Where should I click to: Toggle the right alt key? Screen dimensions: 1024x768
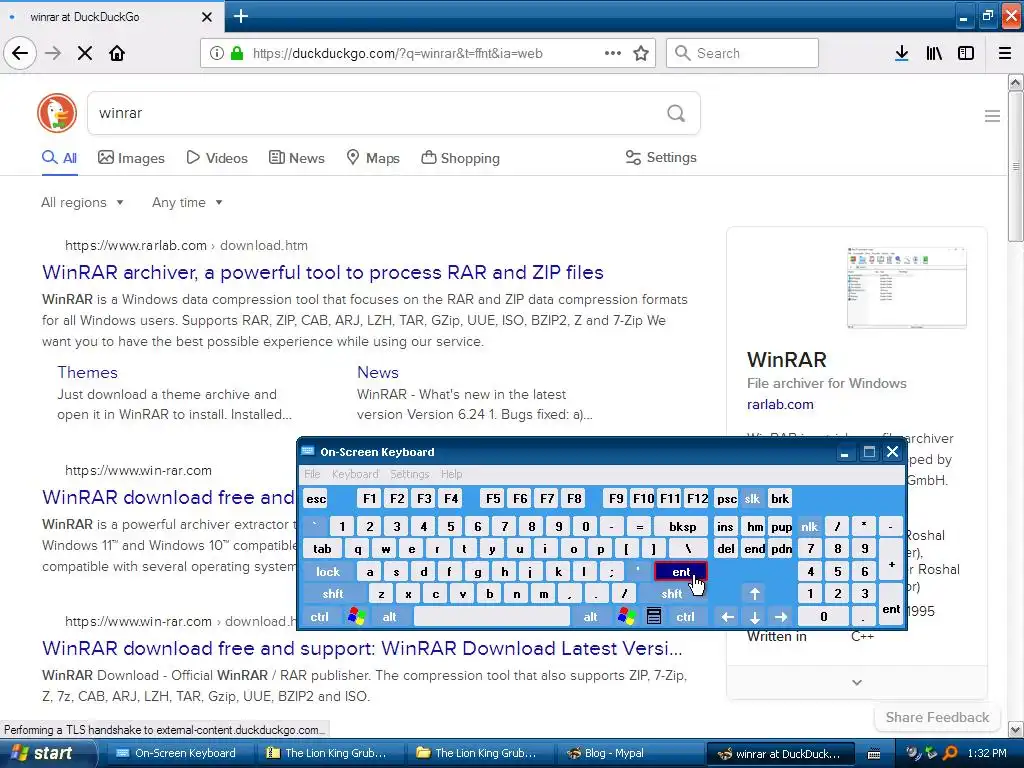pos(590,616)
